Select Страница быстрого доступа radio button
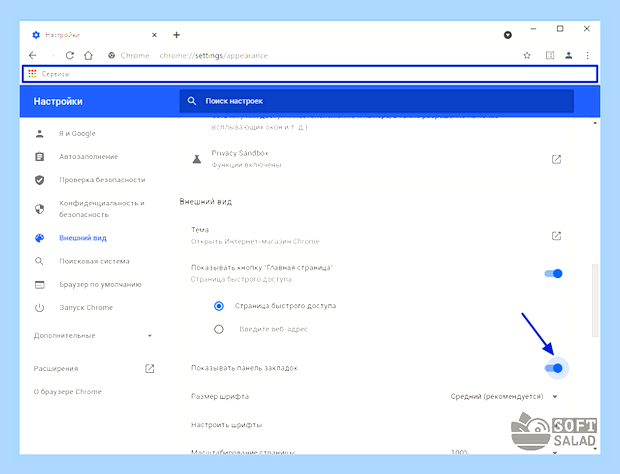This screenshot has width=620, height=474. coord(219,306)
